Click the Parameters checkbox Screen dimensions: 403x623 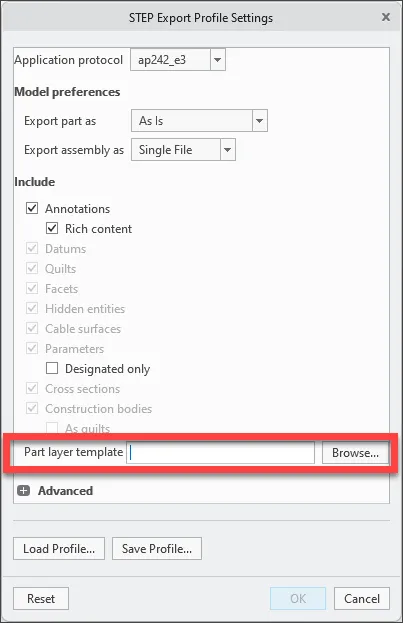(x=32, y=348)
